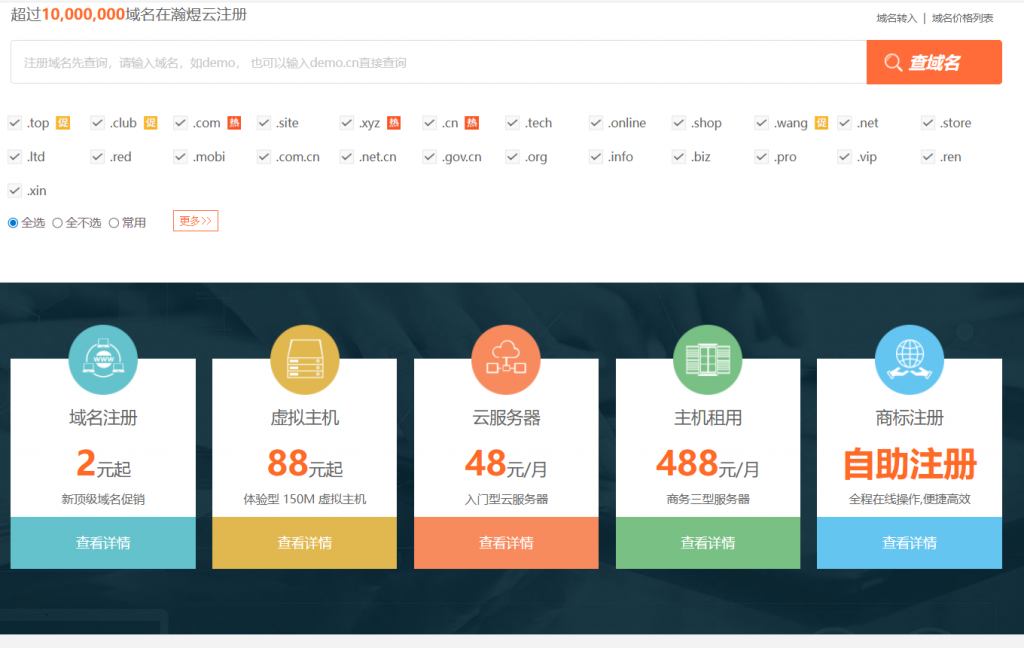Click the cloud server icon
Screen dimensions: 1024x648
pyautogui.click(x=506, y=360)
